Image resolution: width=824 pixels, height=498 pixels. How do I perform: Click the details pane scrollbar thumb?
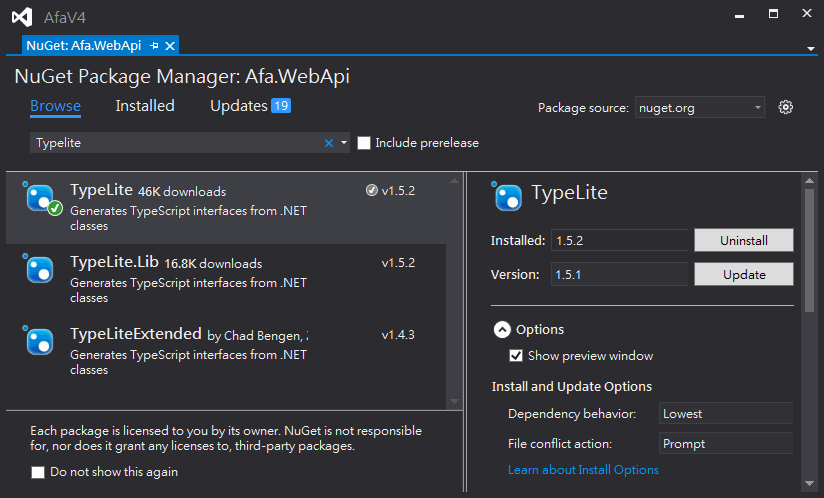coord(809,251)
